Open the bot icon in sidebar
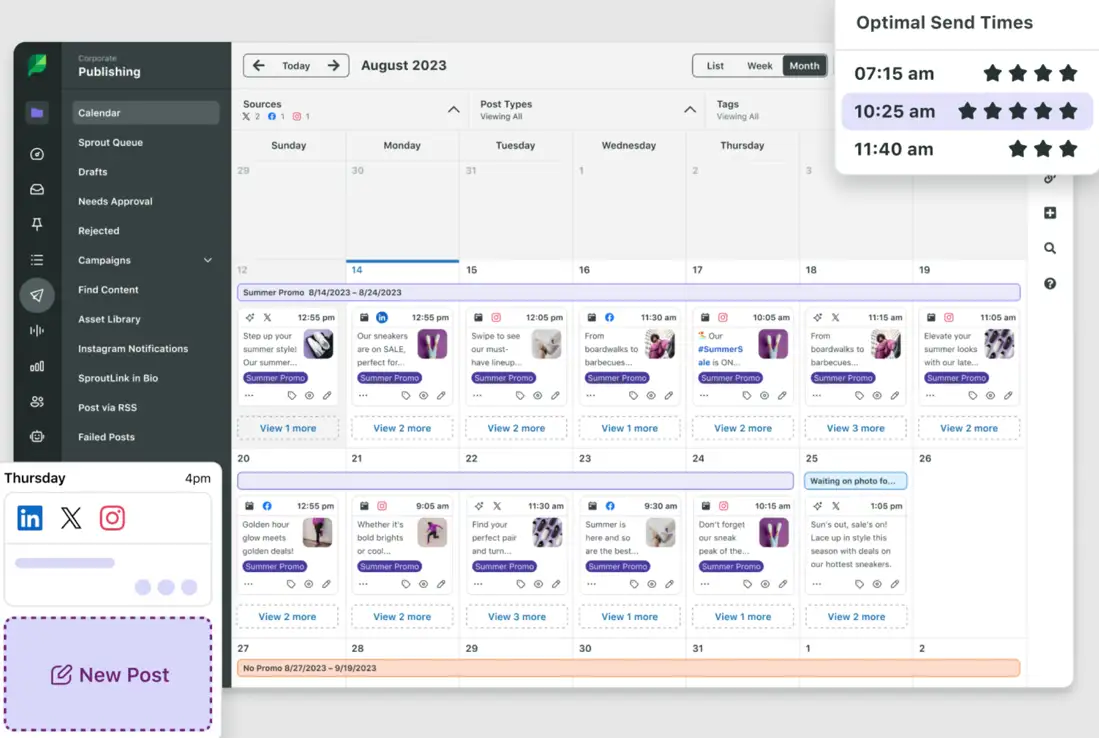This screenshot has width=1099, height=738. 37,437
